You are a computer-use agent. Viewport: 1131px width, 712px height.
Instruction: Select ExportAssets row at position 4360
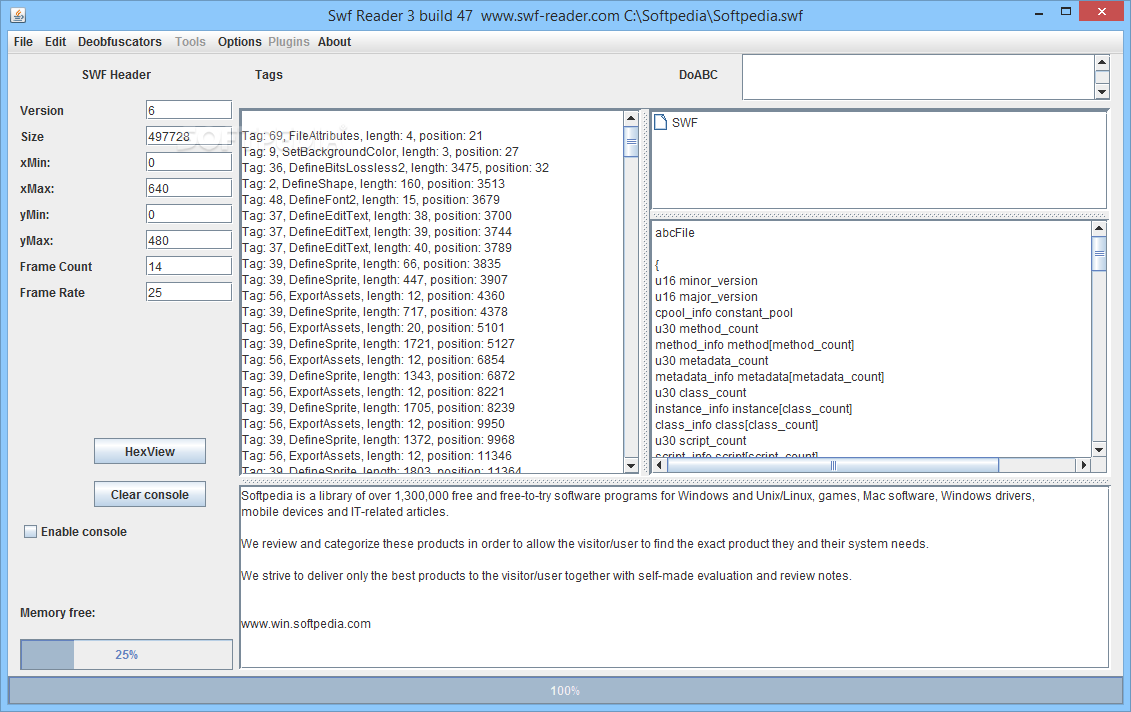373,296
